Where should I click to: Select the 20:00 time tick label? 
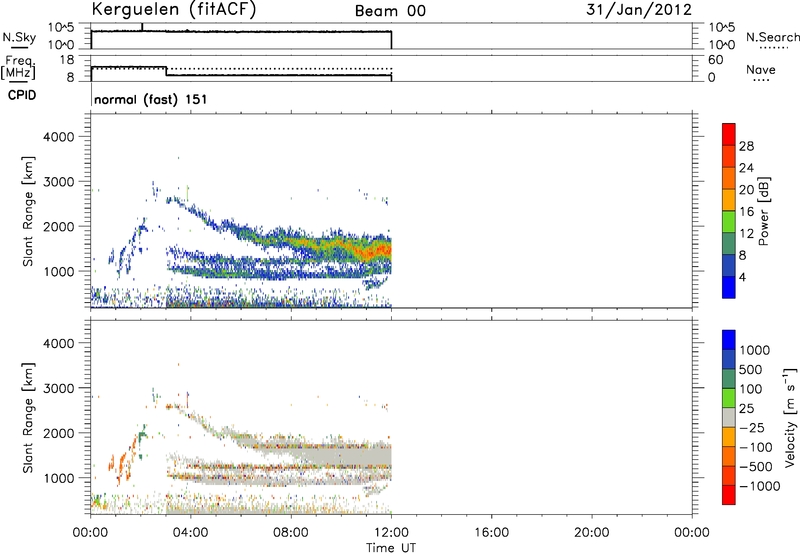591,533
